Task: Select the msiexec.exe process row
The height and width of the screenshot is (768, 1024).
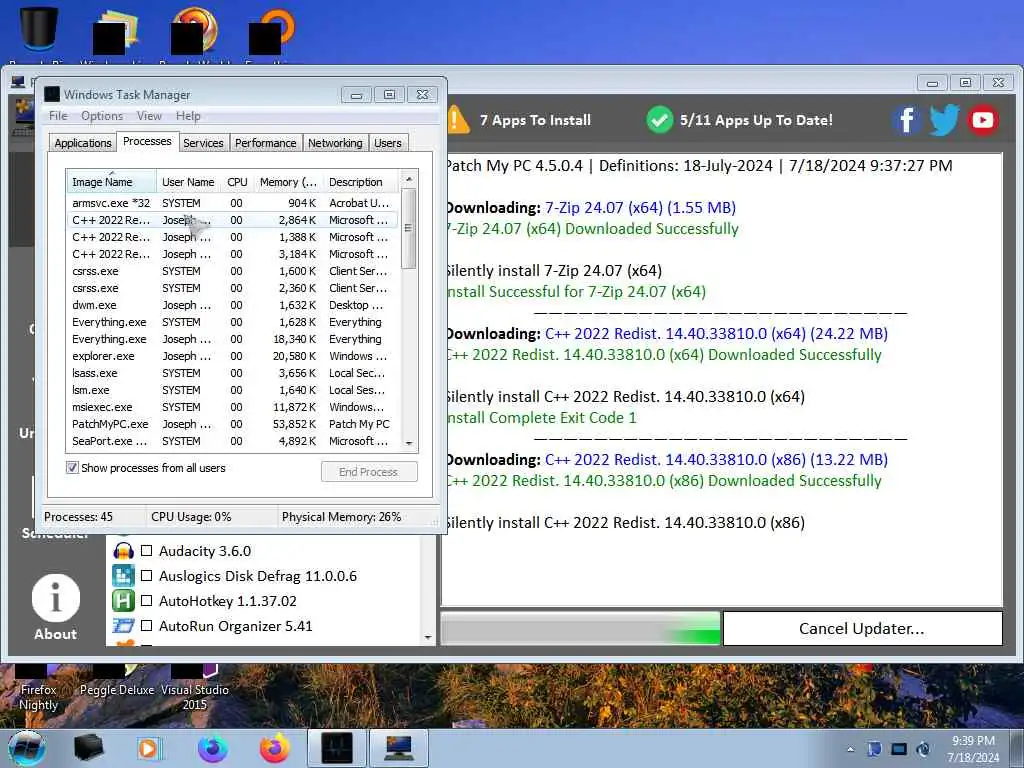Action: click(231, 407)
